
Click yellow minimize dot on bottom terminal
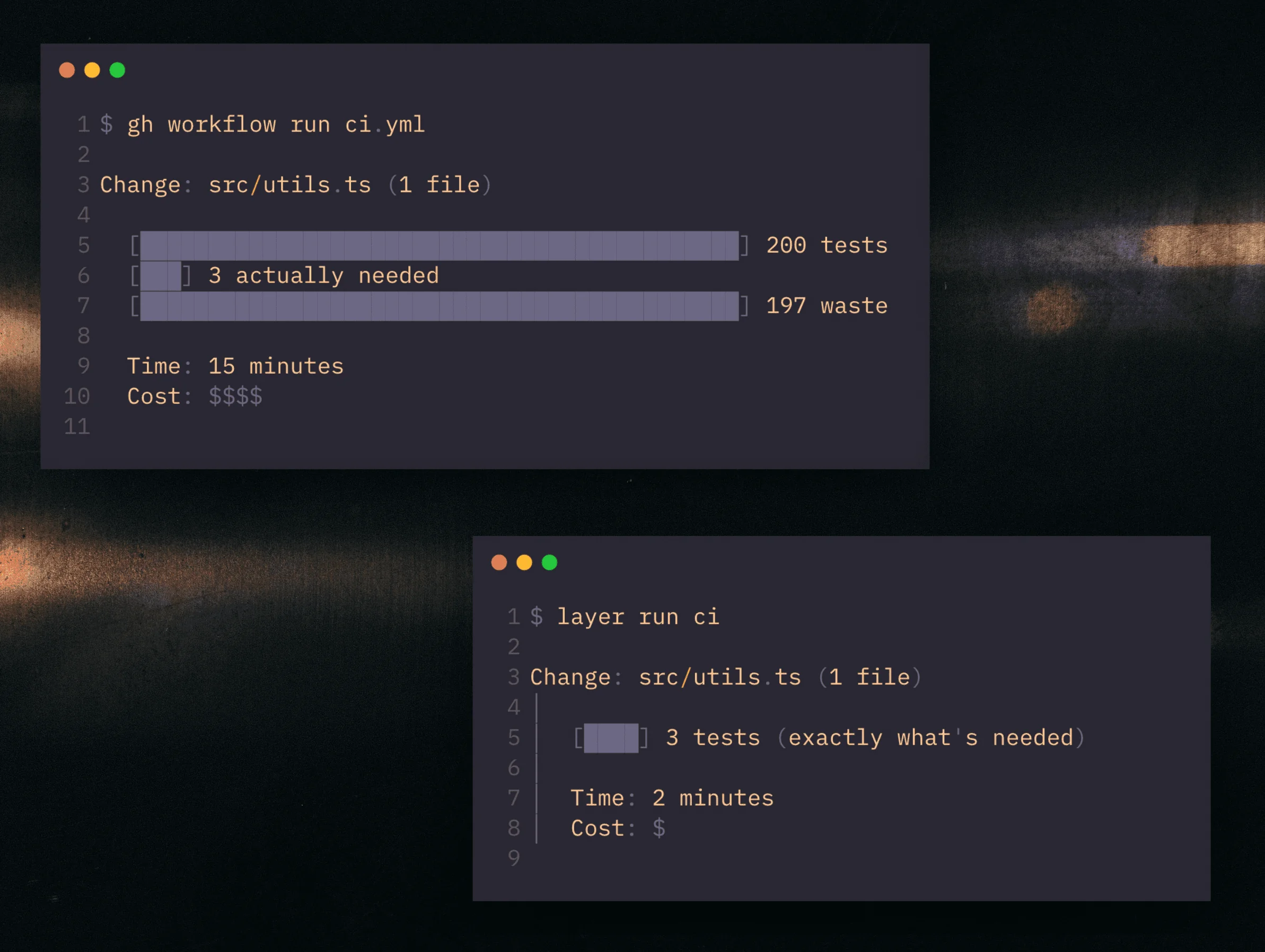[524, 562]
